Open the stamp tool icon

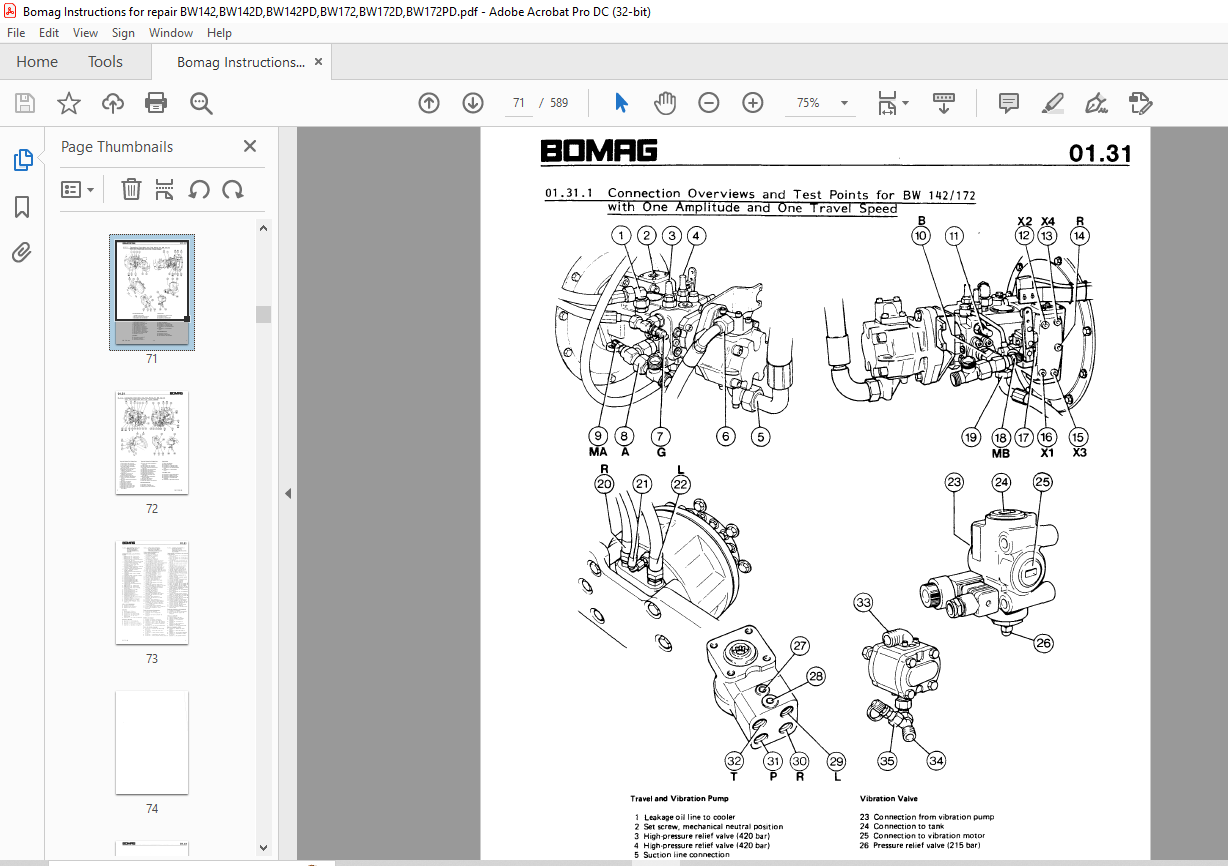pyautogui.click(x=1141, y=103)
